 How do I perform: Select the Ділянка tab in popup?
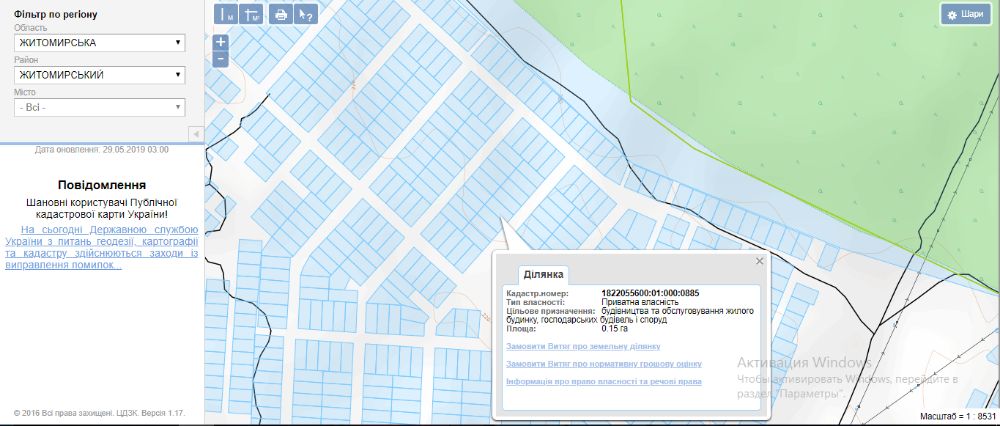tap(543, 275)
